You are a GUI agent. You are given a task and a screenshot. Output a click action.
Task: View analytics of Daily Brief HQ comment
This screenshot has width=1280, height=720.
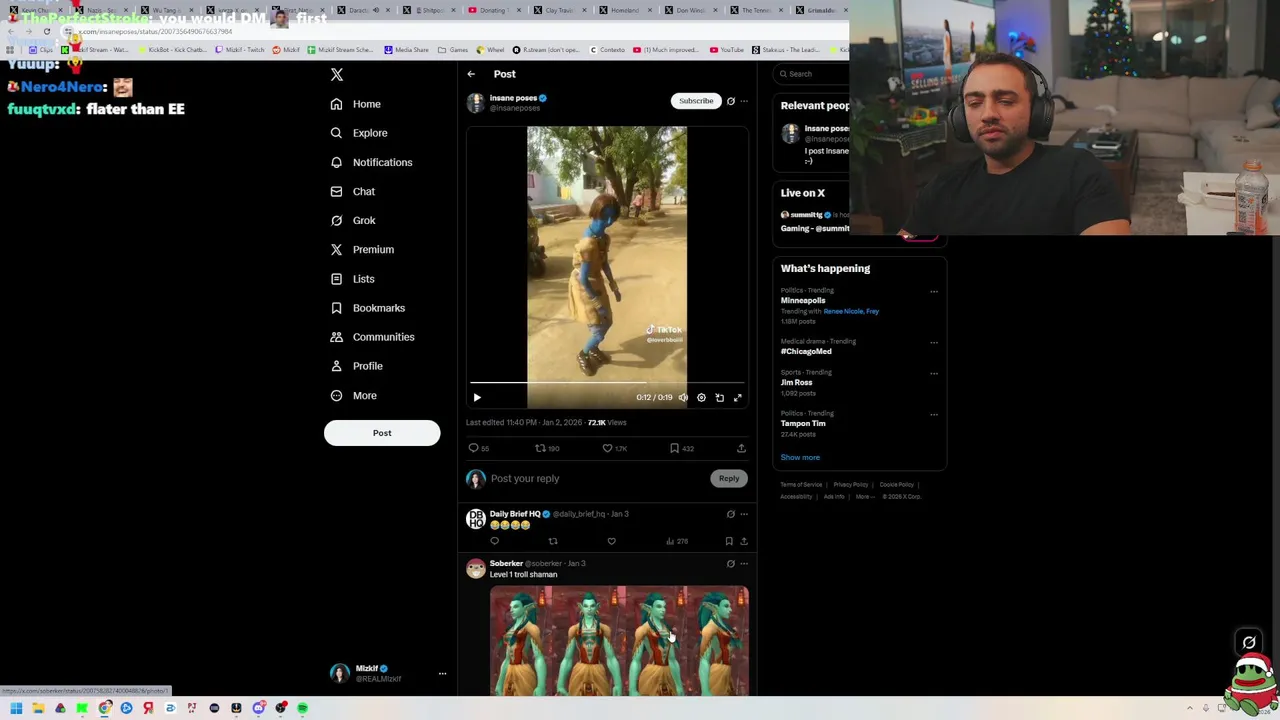(677, 542)
